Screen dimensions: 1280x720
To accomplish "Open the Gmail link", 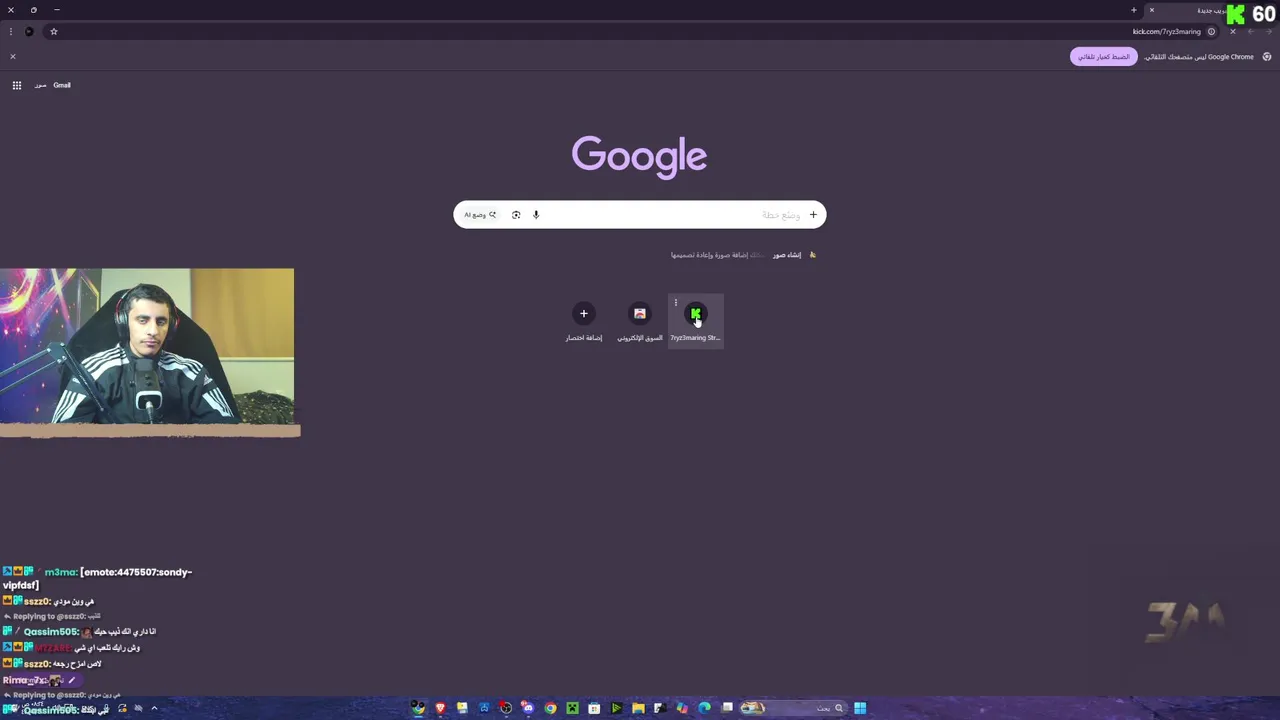I will 62,85.
